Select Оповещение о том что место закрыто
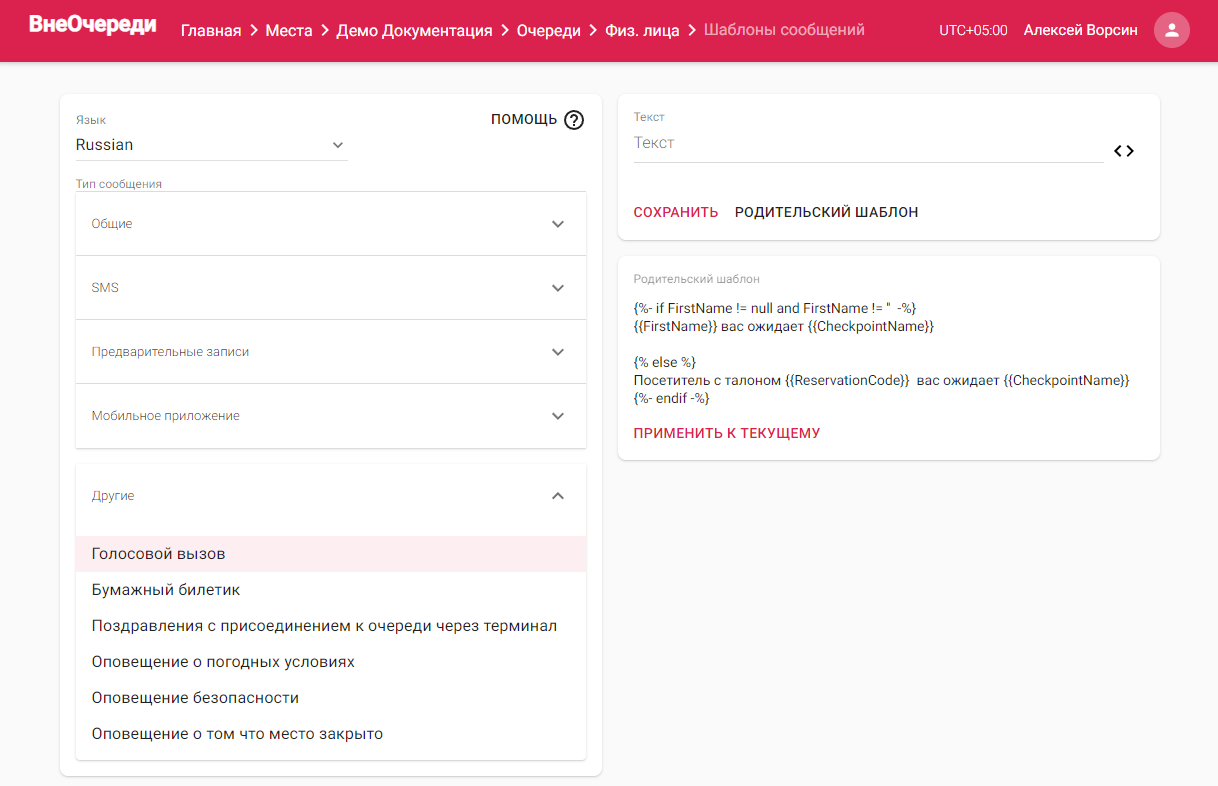Screen dimensions: 1218x786 point(331,734)
